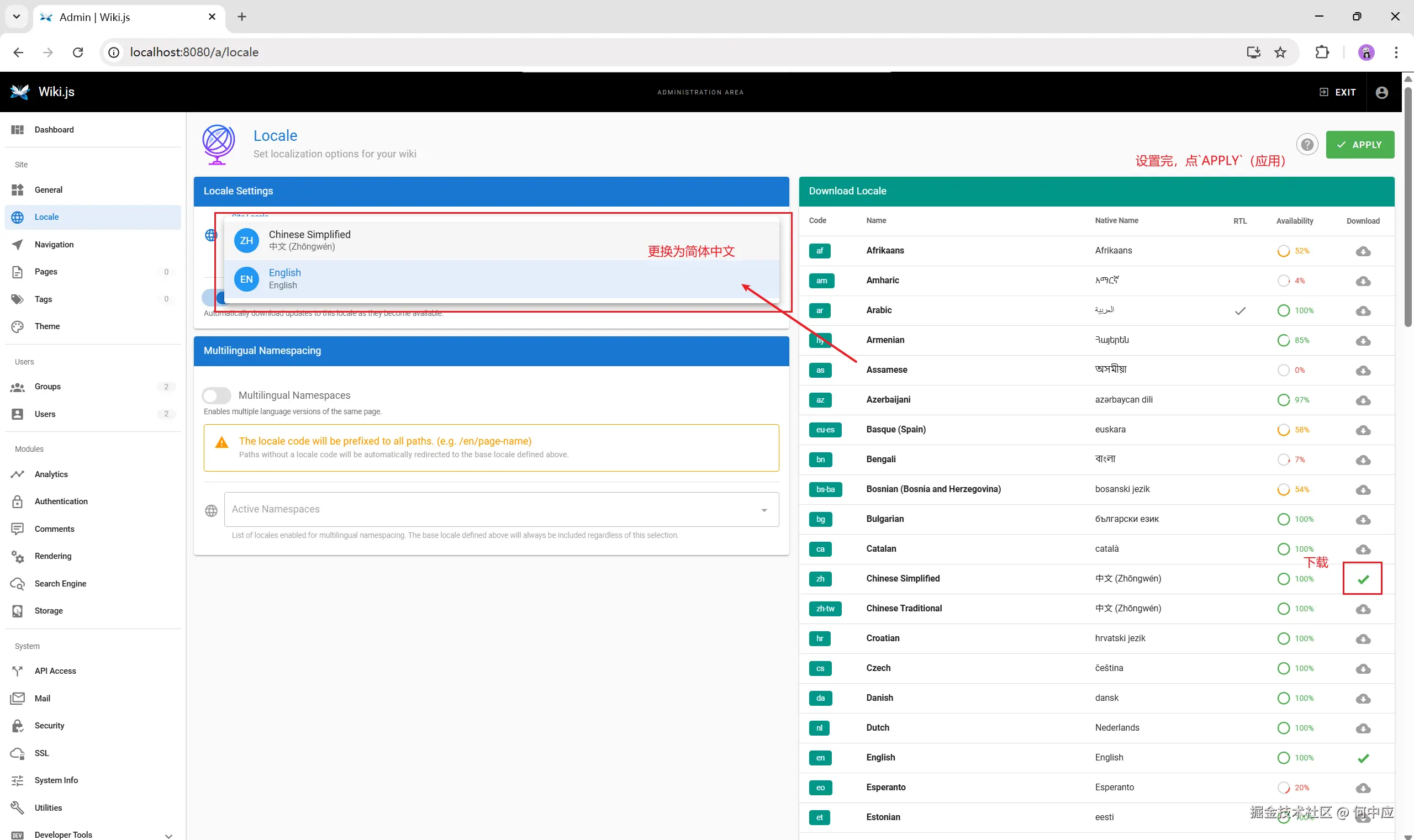
Task: Click the help question mark icon
Action: pyautogui.click(x=1306, y=145)
